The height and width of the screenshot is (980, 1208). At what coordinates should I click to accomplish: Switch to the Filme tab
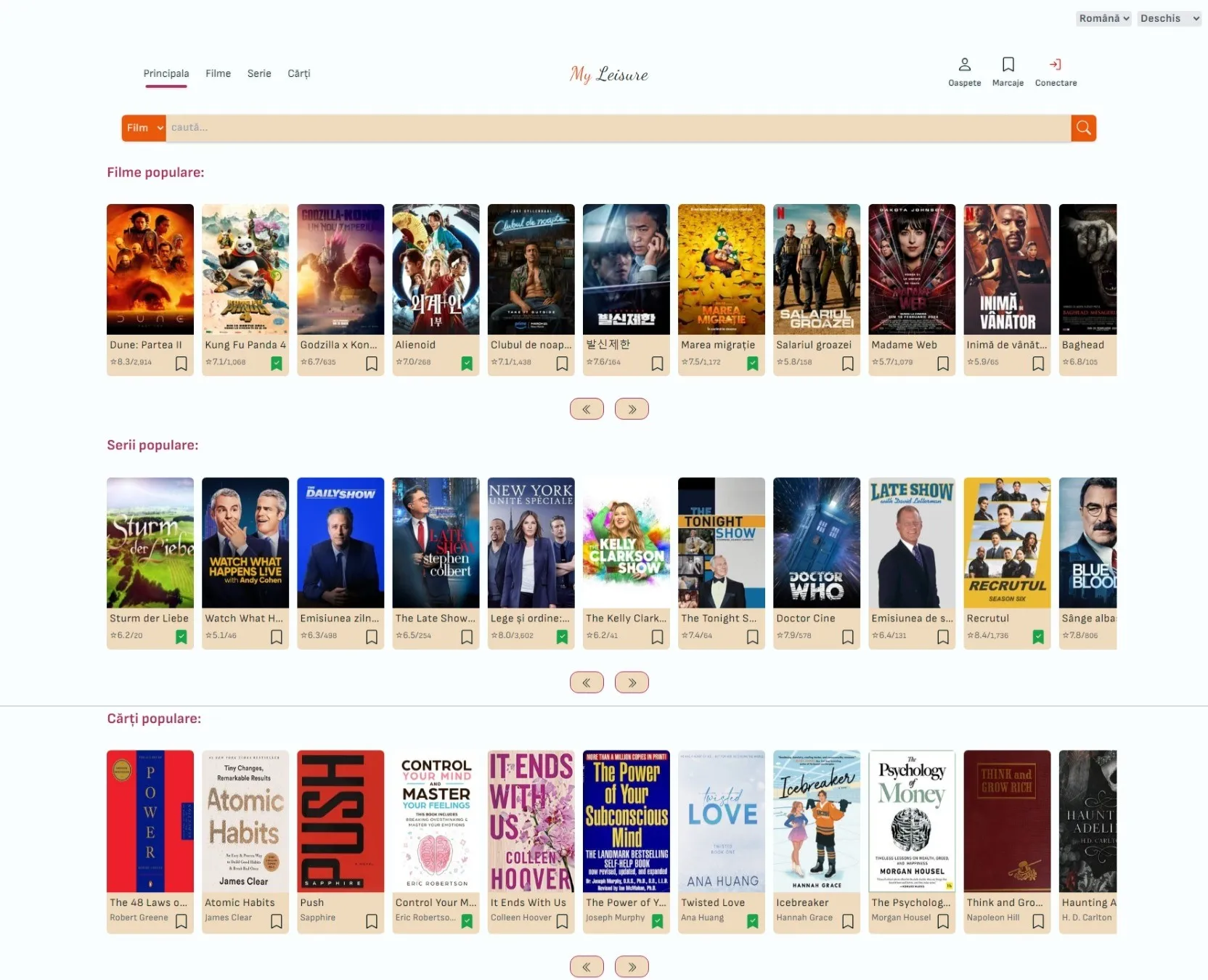point(218,73)
